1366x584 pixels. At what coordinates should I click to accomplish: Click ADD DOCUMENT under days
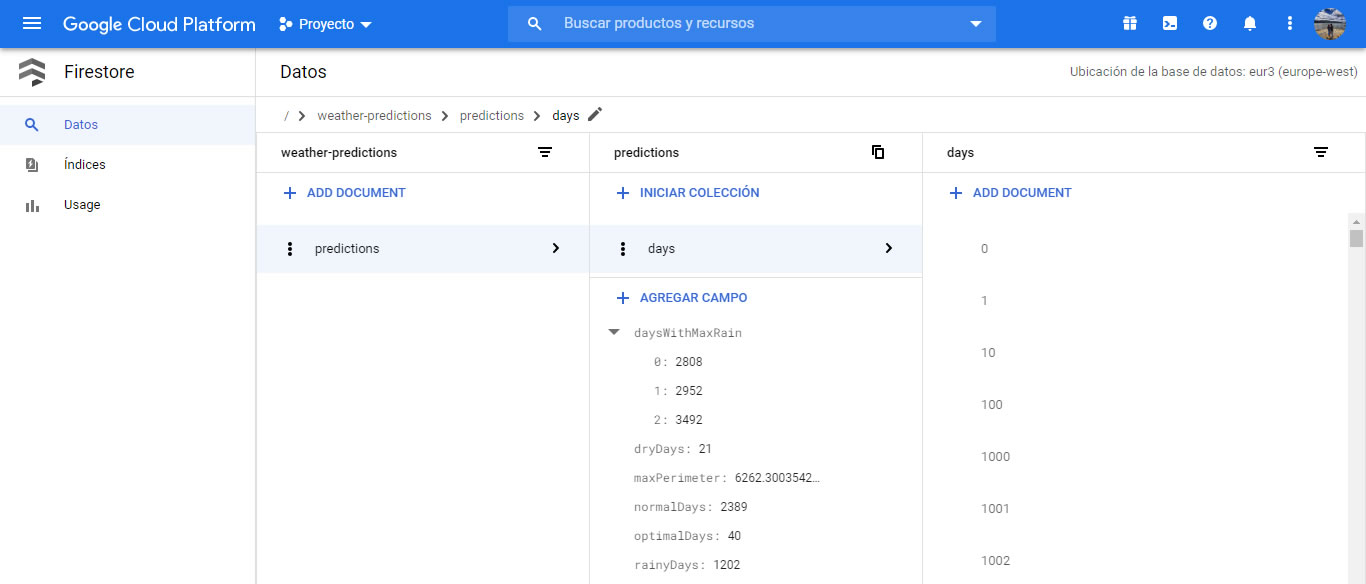coord(1011,193)
